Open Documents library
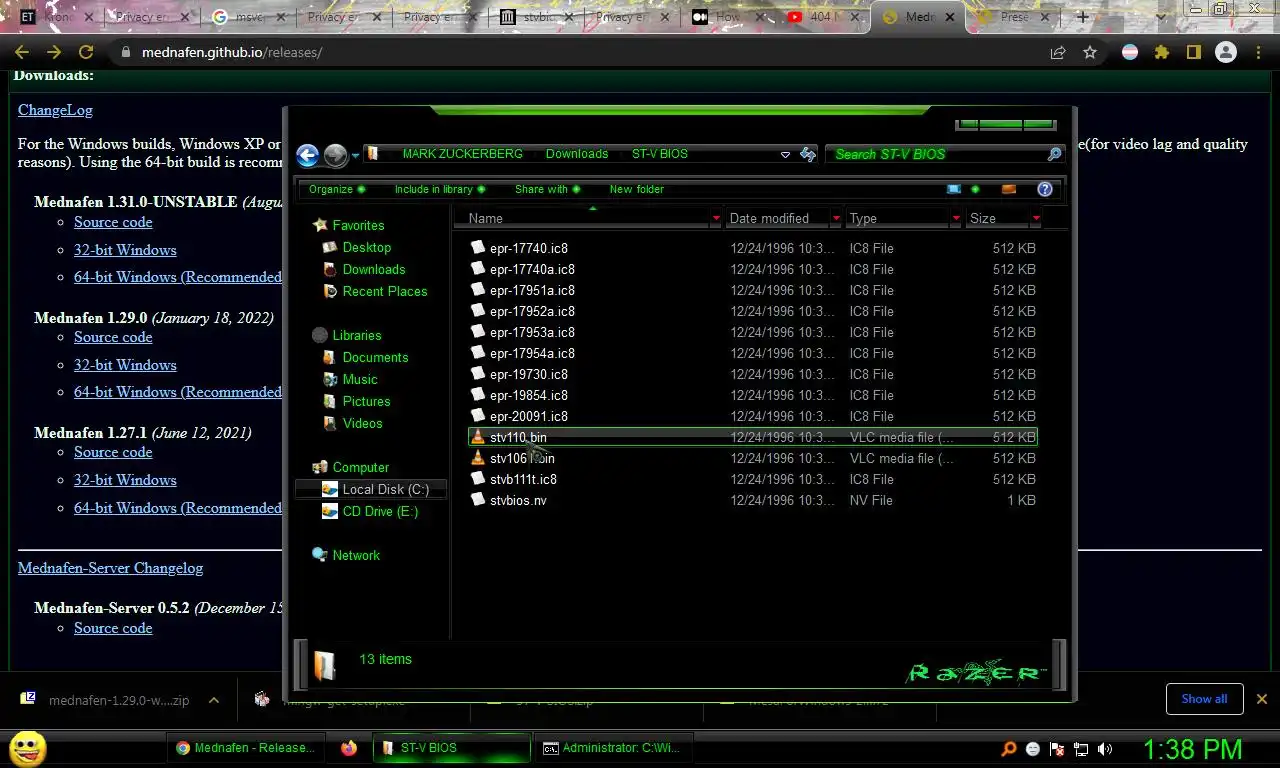 point(375,357)
